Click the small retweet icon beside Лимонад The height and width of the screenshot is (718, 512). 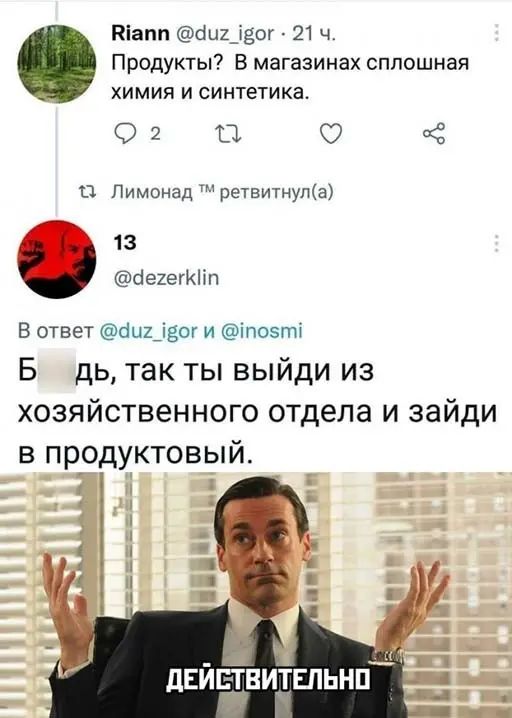tap(87, 192)
